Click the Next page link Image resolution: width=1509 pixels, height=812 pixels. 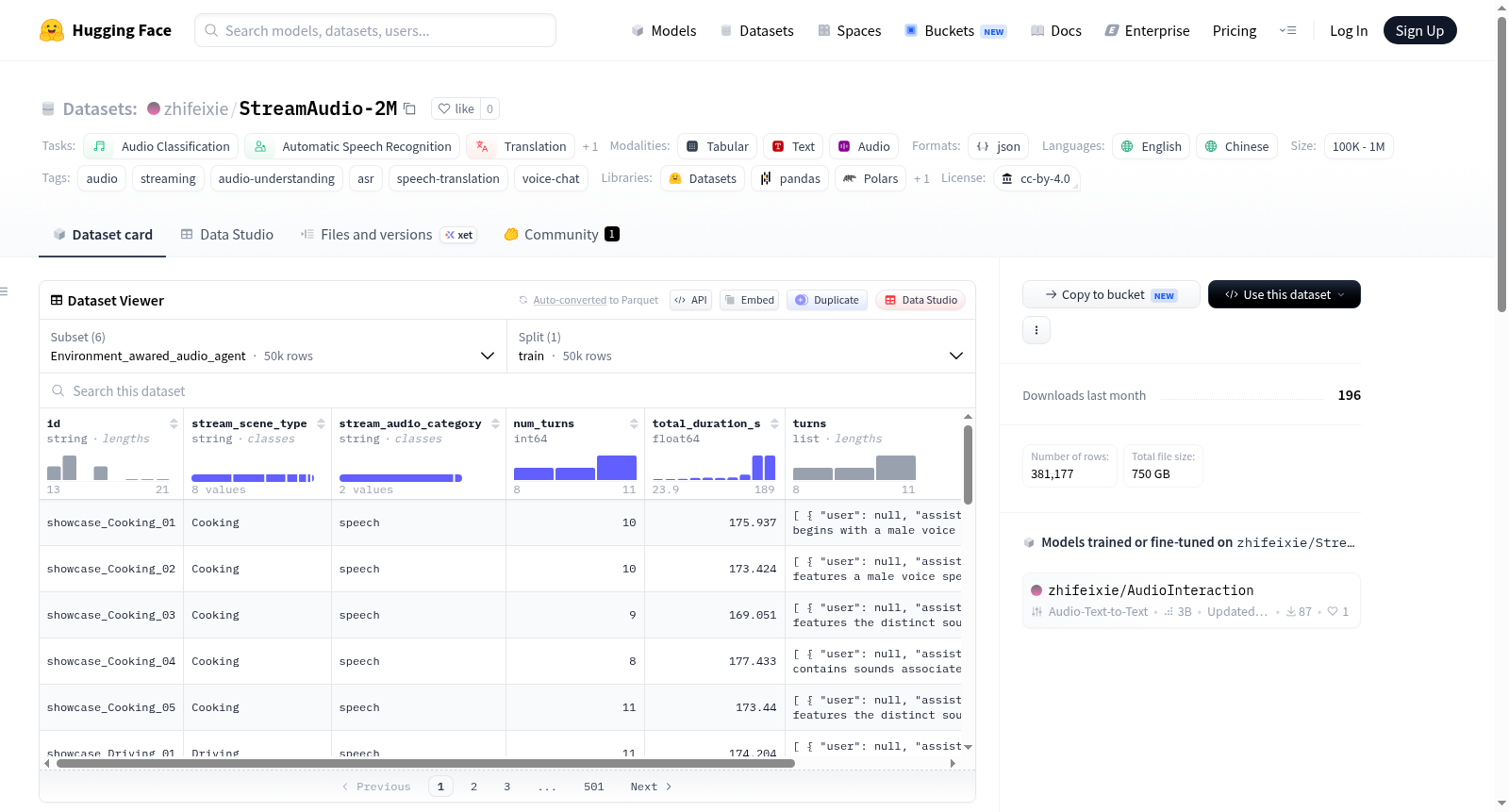651,787
